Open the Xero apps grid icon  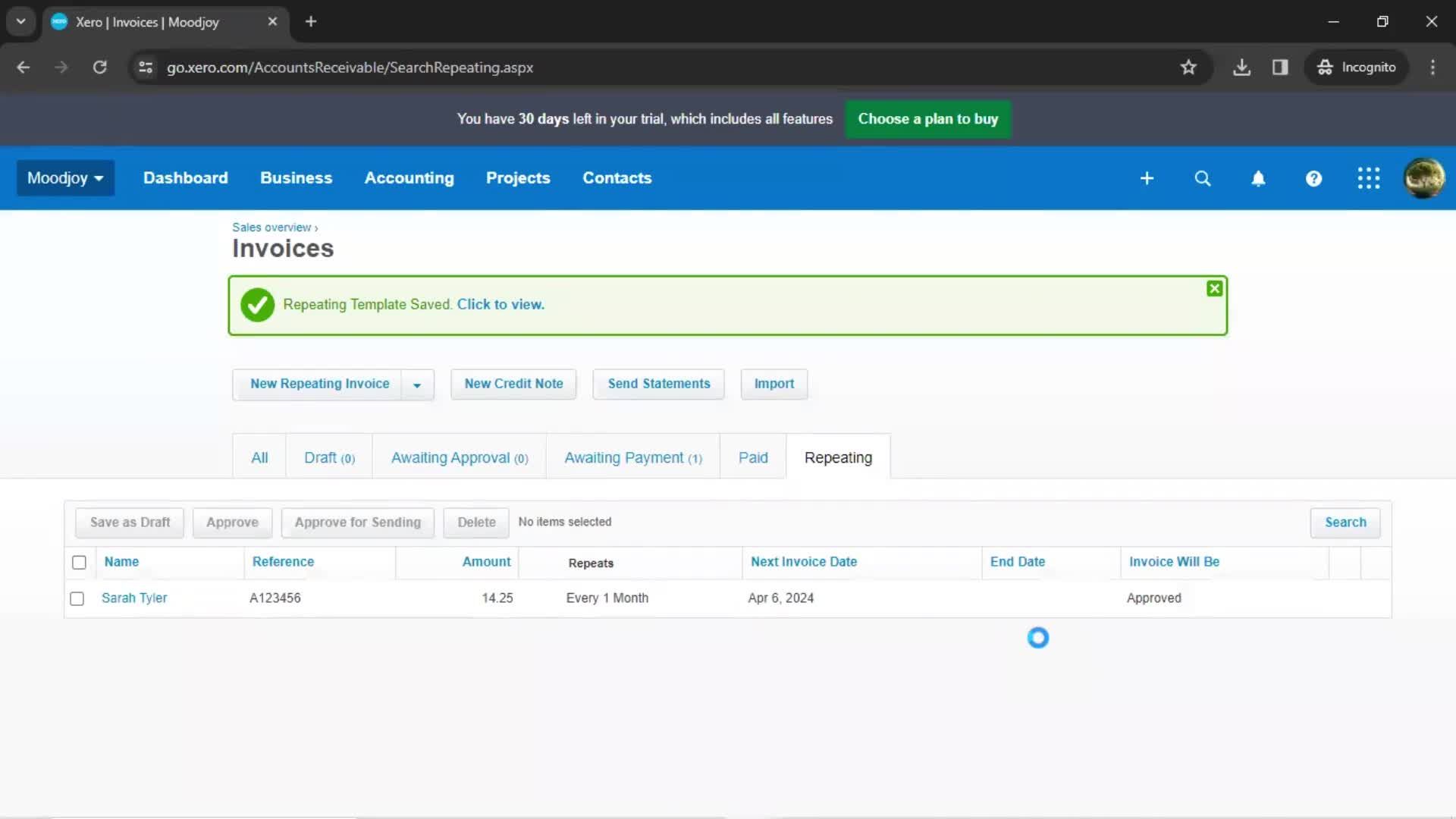pyautogui.click(x=1369, y=178)
